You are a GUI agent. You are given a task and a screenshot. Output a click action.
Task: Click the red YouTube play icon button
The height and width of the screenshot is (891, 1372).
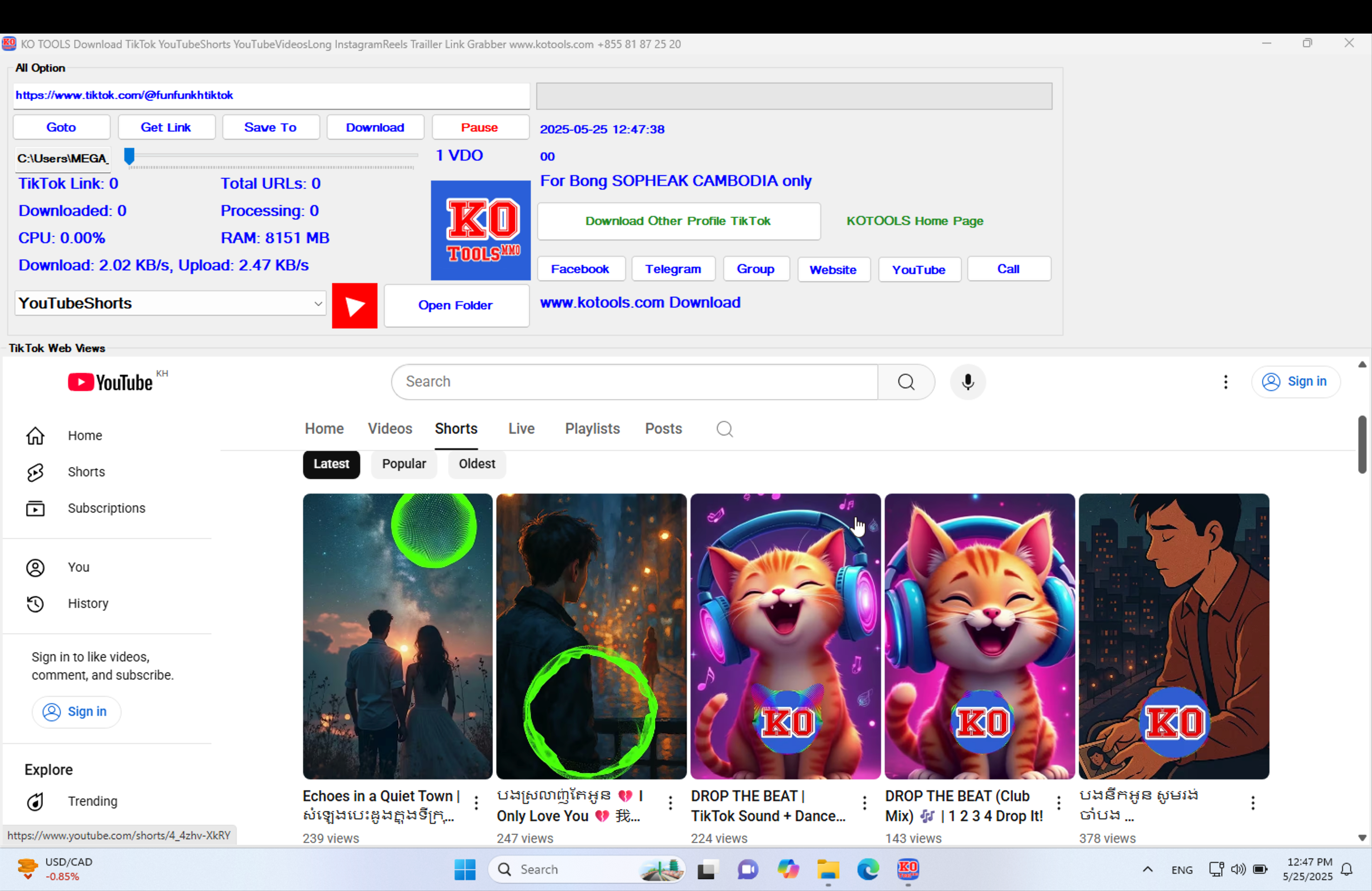[354, 305]
